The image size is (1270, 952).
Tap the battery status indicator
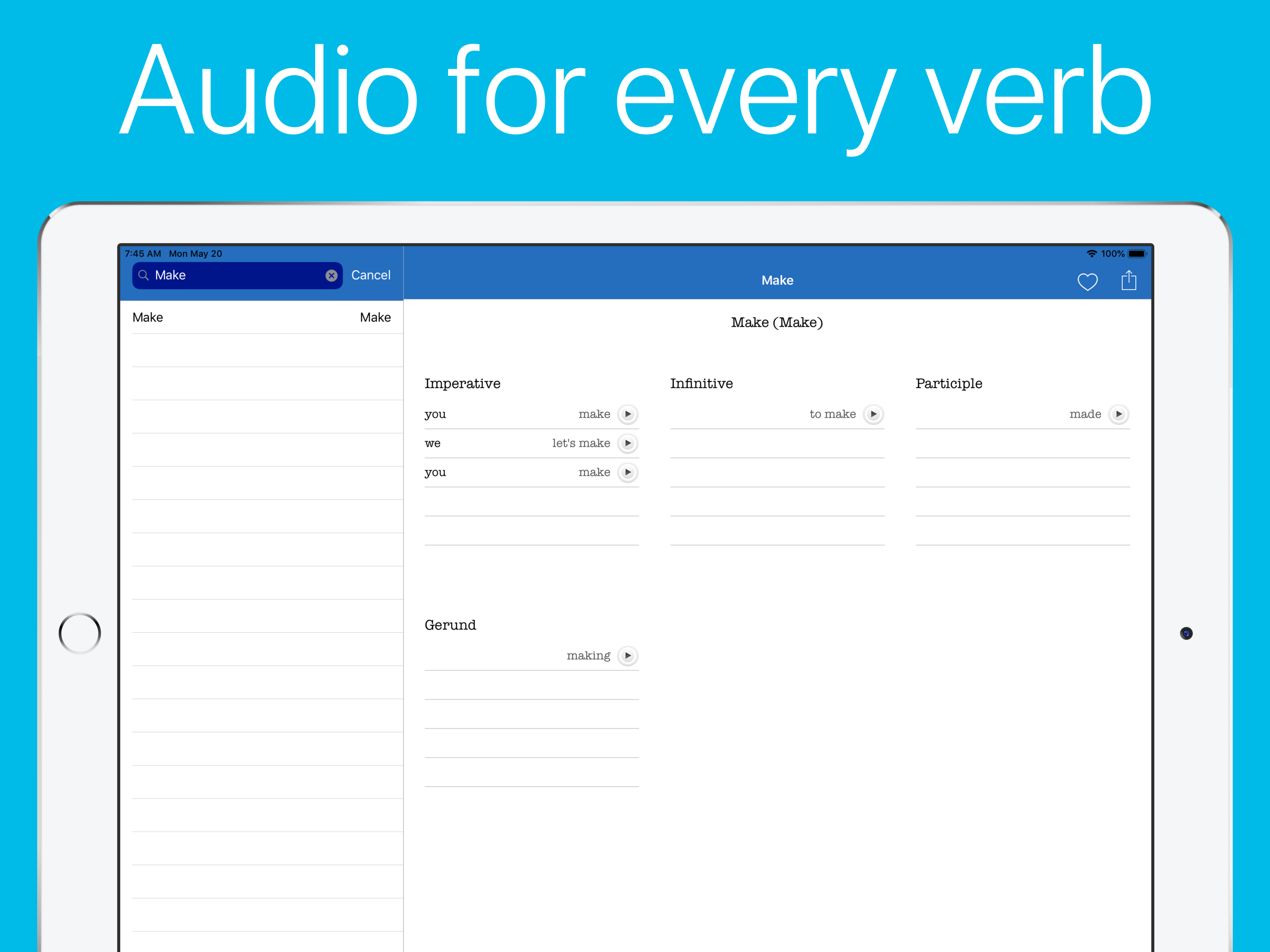tap(1137, 254)
